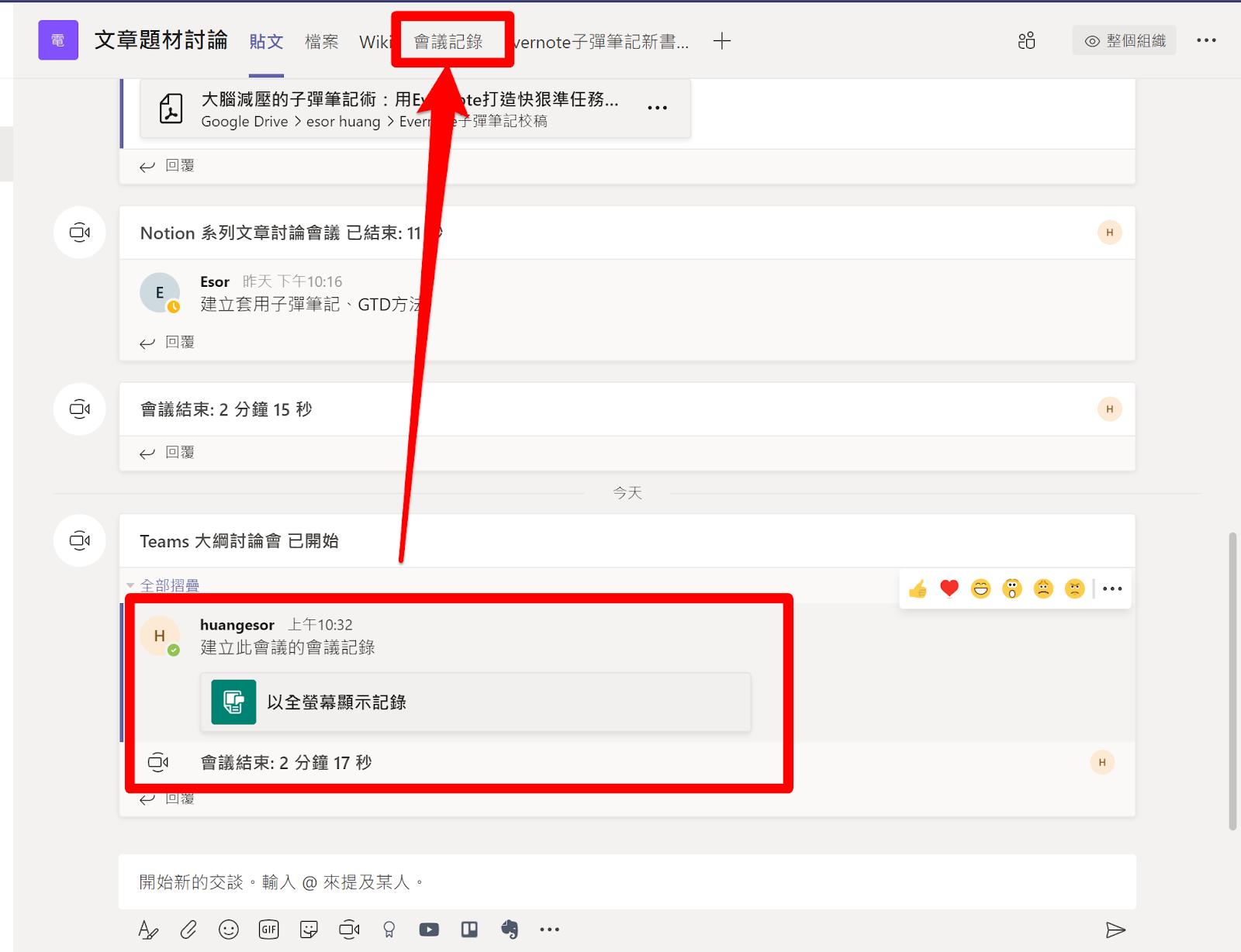React with angry emoji
The width and height of the screenshot is (1241, 952).
pos(1074,589)
